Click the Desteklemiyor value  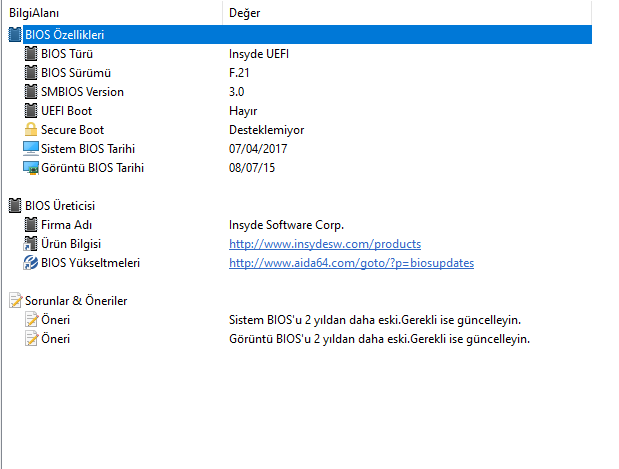click(266, 129)
